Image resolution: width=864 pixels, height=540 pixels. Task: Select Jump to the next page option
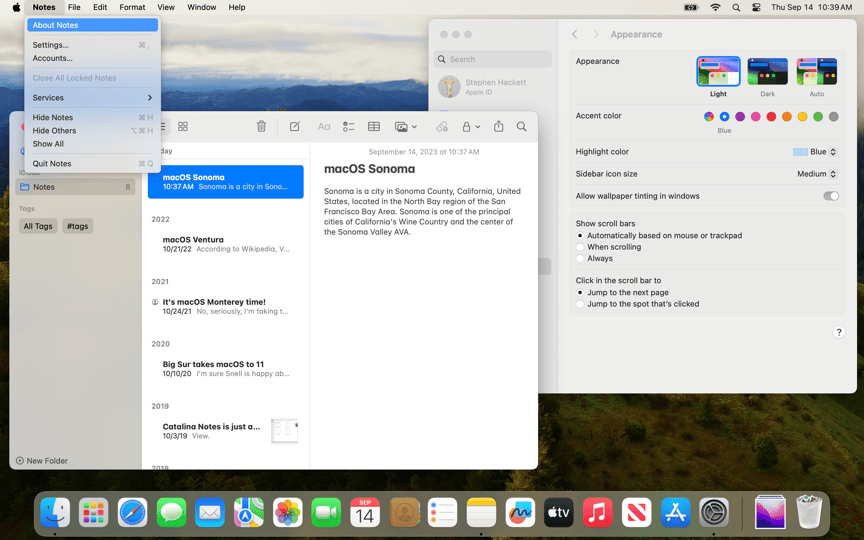(580, 293)
